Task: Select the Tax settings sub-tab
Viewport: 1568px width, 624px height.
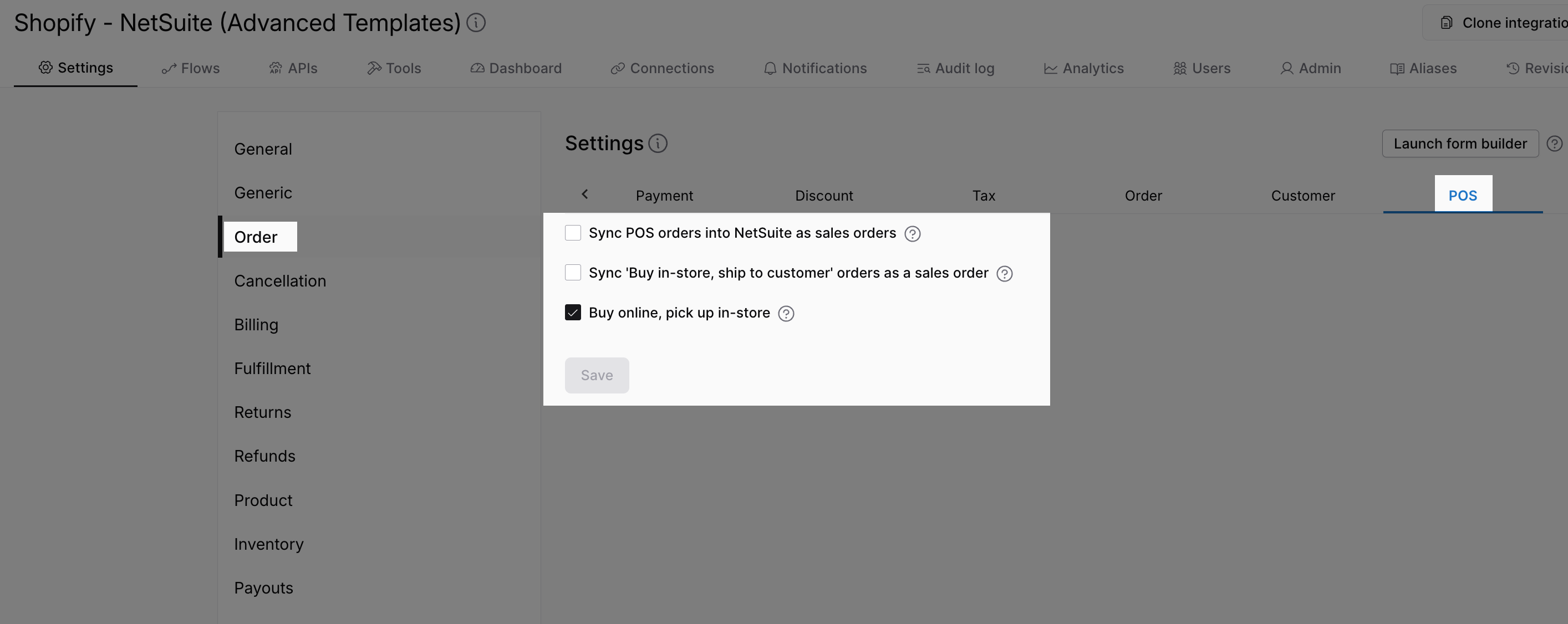Action: [x=984, y=195]
